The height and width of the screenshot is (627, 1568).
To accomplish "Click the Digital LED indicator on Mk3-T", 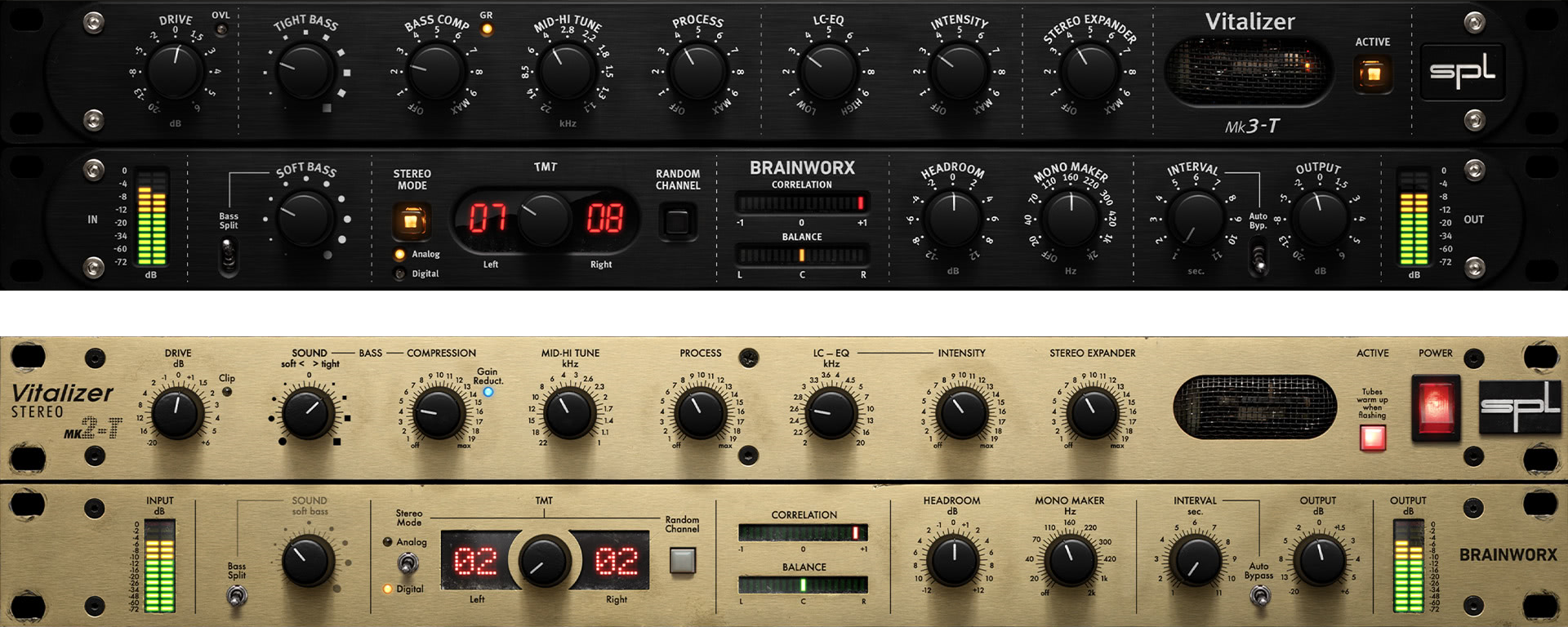I will tap(399, 274).
